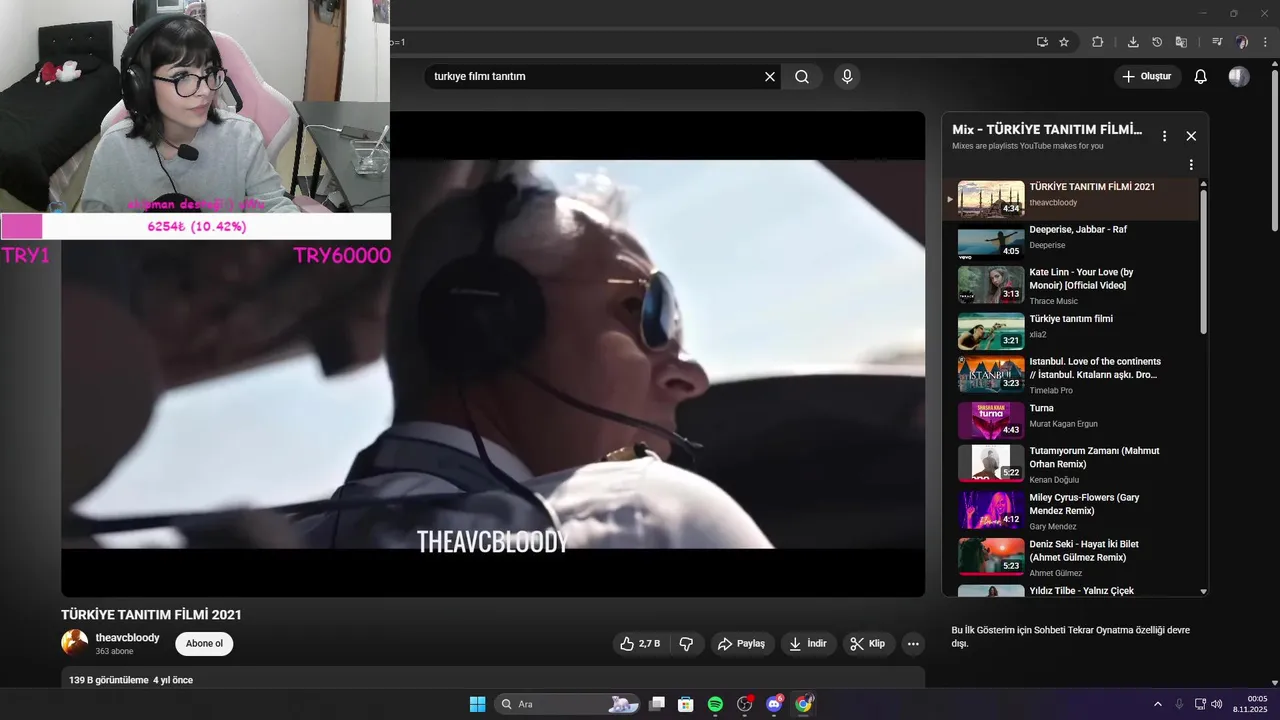Like the video (2,7 B)
The width and height of the screenshot is (1280, 720).
640,644
